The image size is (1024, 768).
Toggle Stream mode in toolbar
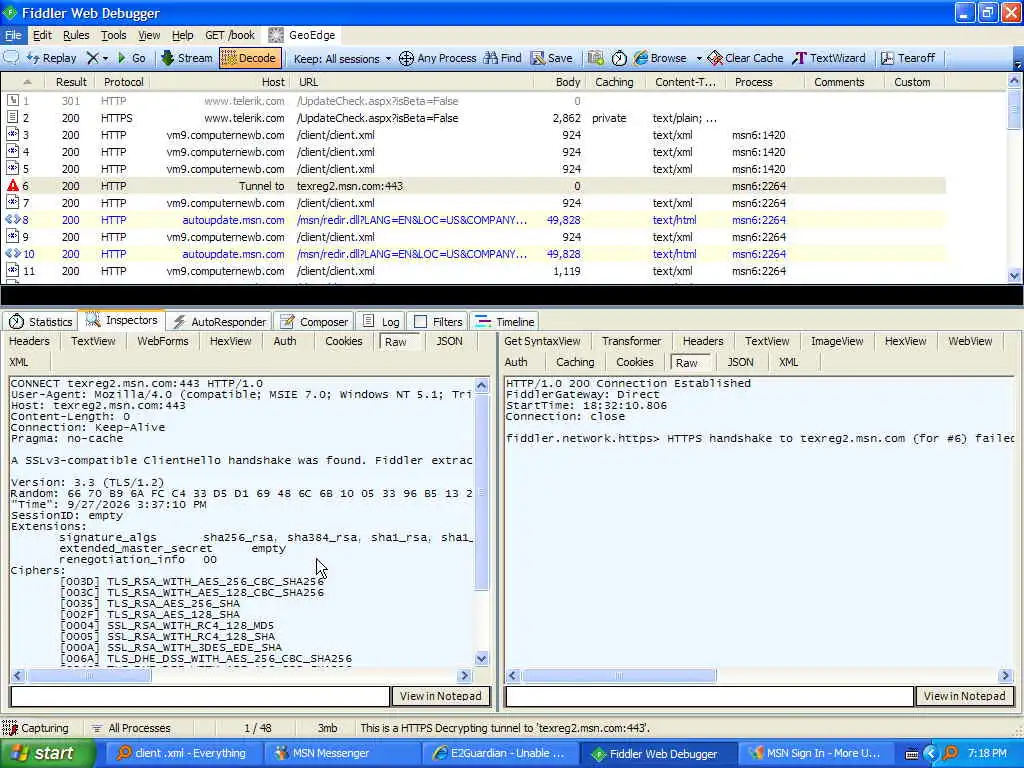click(187, 58)
